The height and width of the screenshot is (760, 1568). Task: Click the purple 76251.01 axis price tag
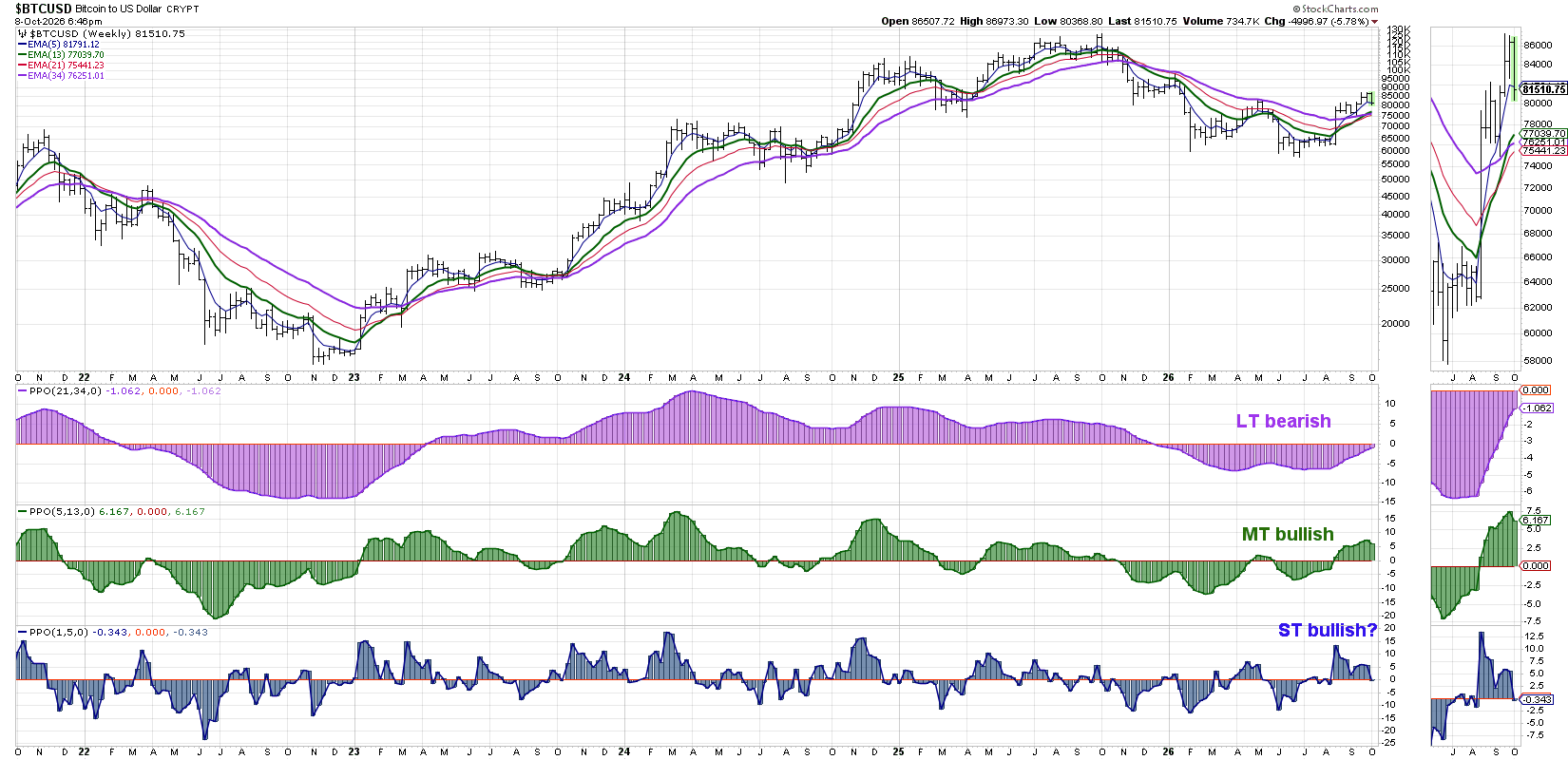click(1544, 142)
